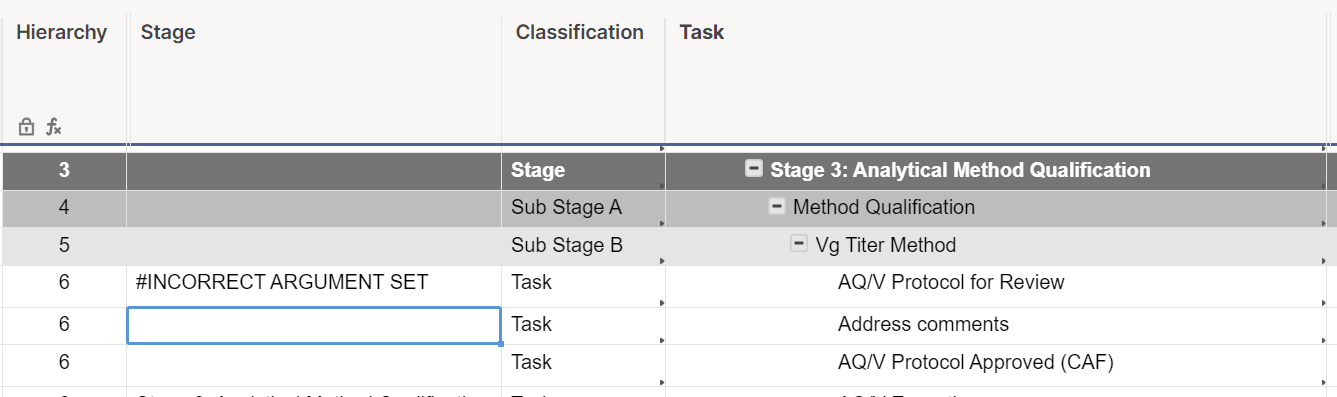Click the highlighted empty Stage cell
The width and height of the screenshot is (1337, 397).
pos(314,325)
